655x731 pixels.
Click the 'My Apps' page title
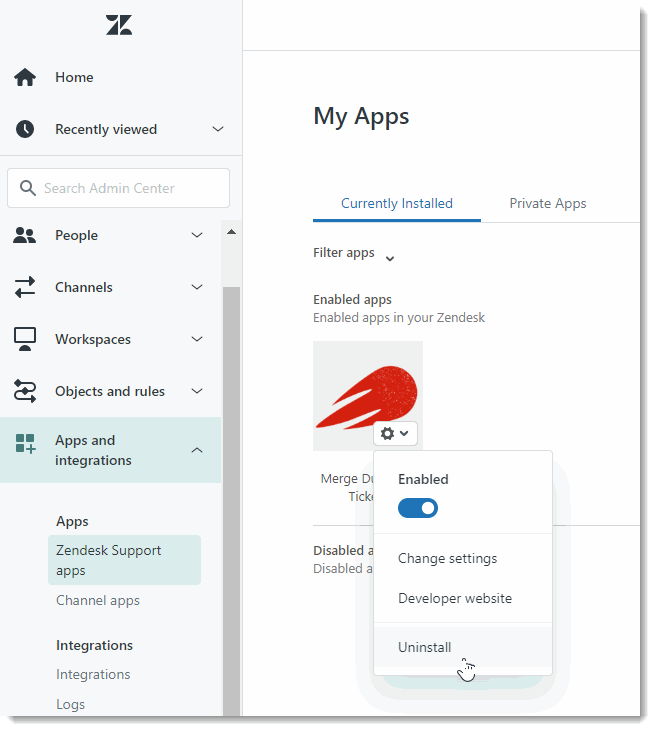coord(361,117)
